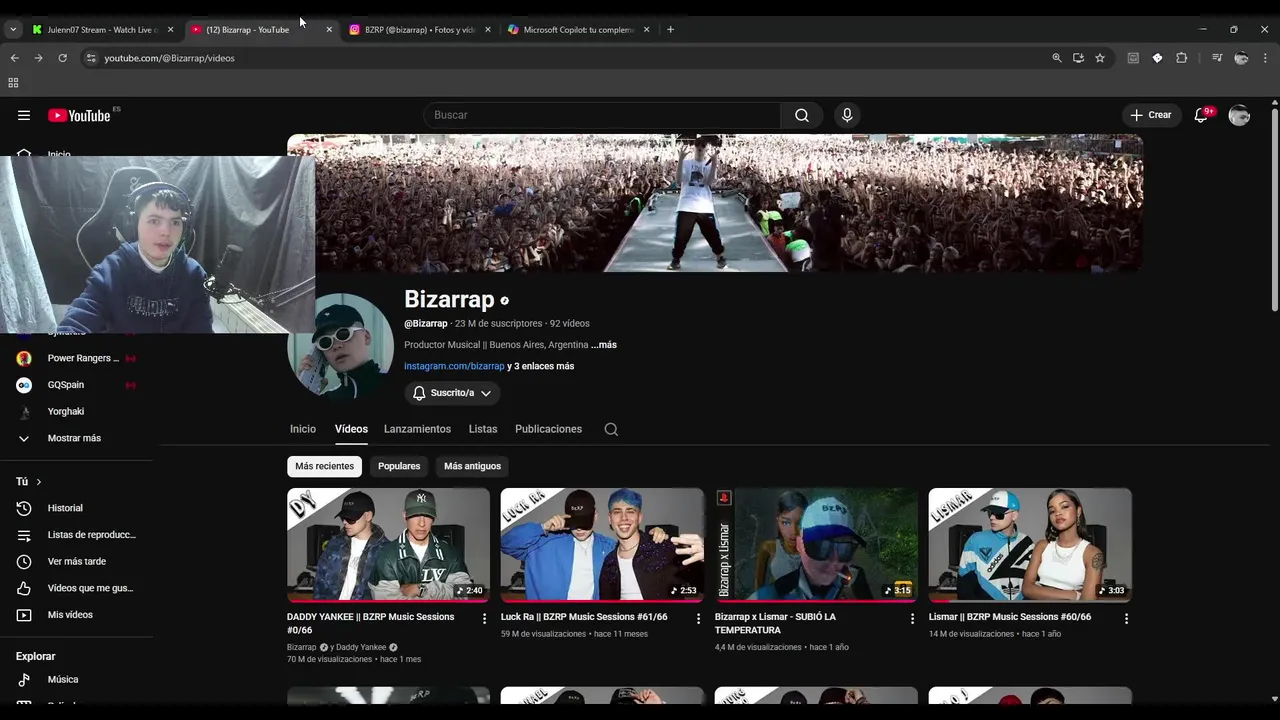The width and height of the screenshot is (1280, 720).
Task: Open Power Rangers subscription channel
Action: point(76,358)
